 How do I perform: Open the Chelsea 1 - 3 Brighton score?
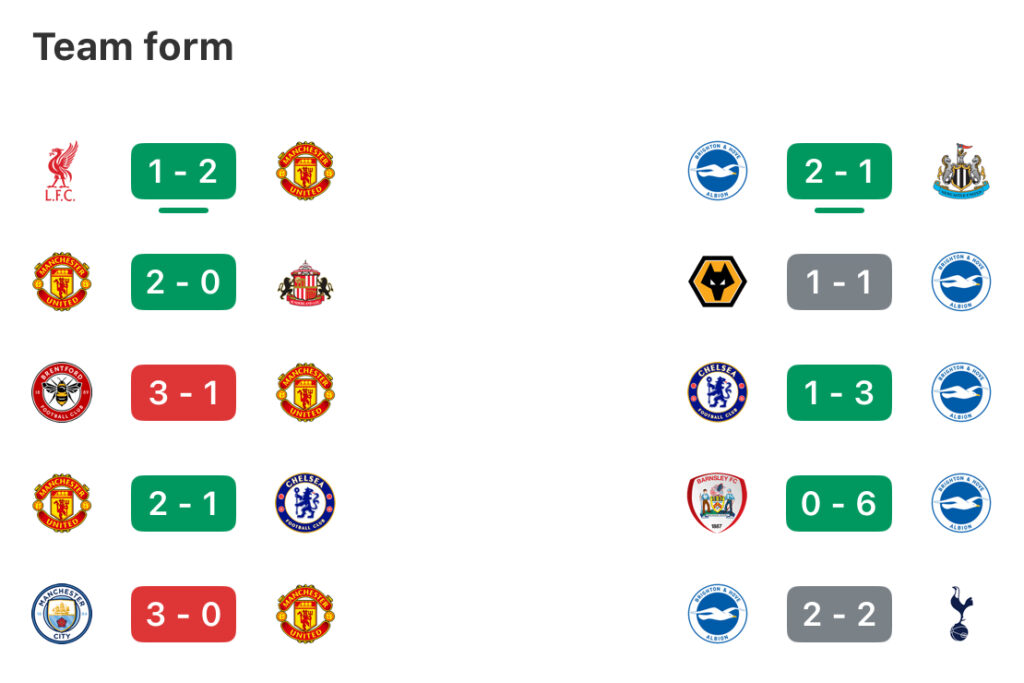[839, 393]
